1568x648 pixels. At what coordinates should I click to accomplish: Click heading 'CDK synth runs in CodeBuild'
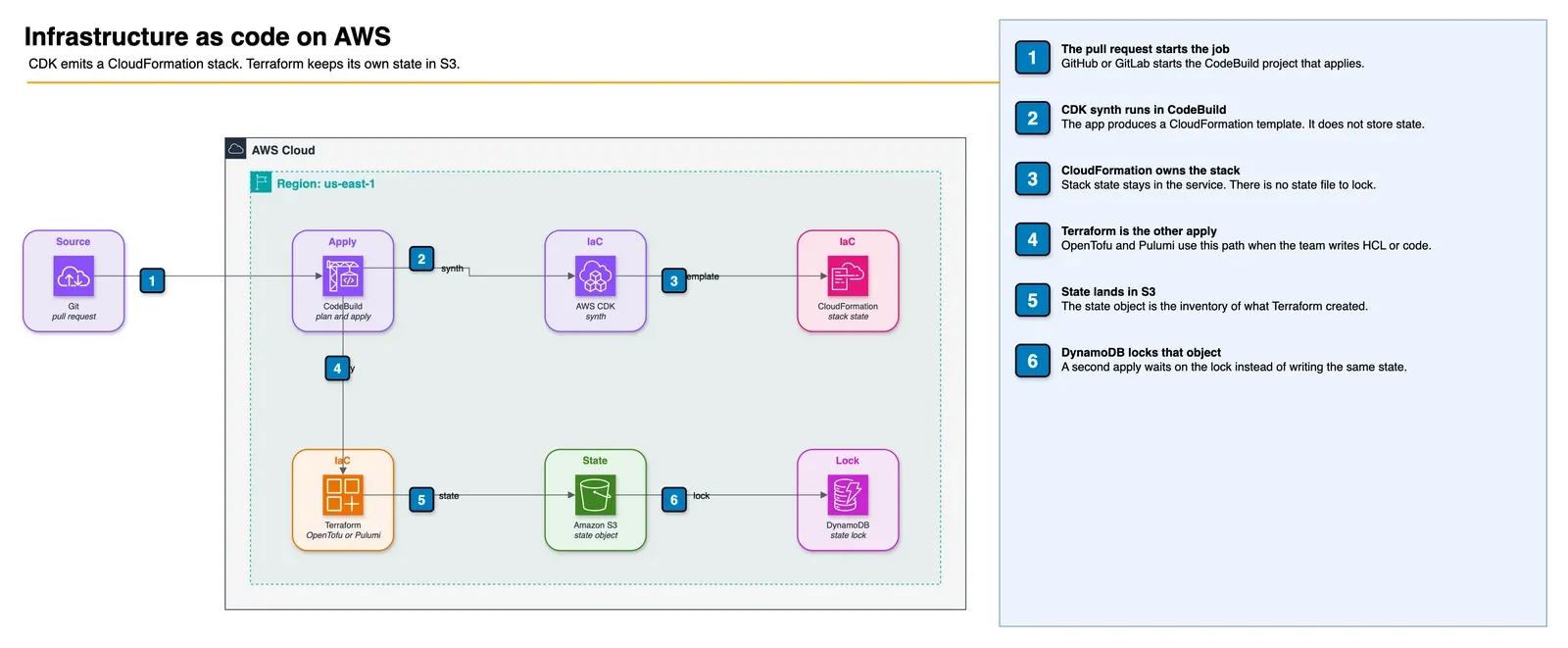(1144, 110)
